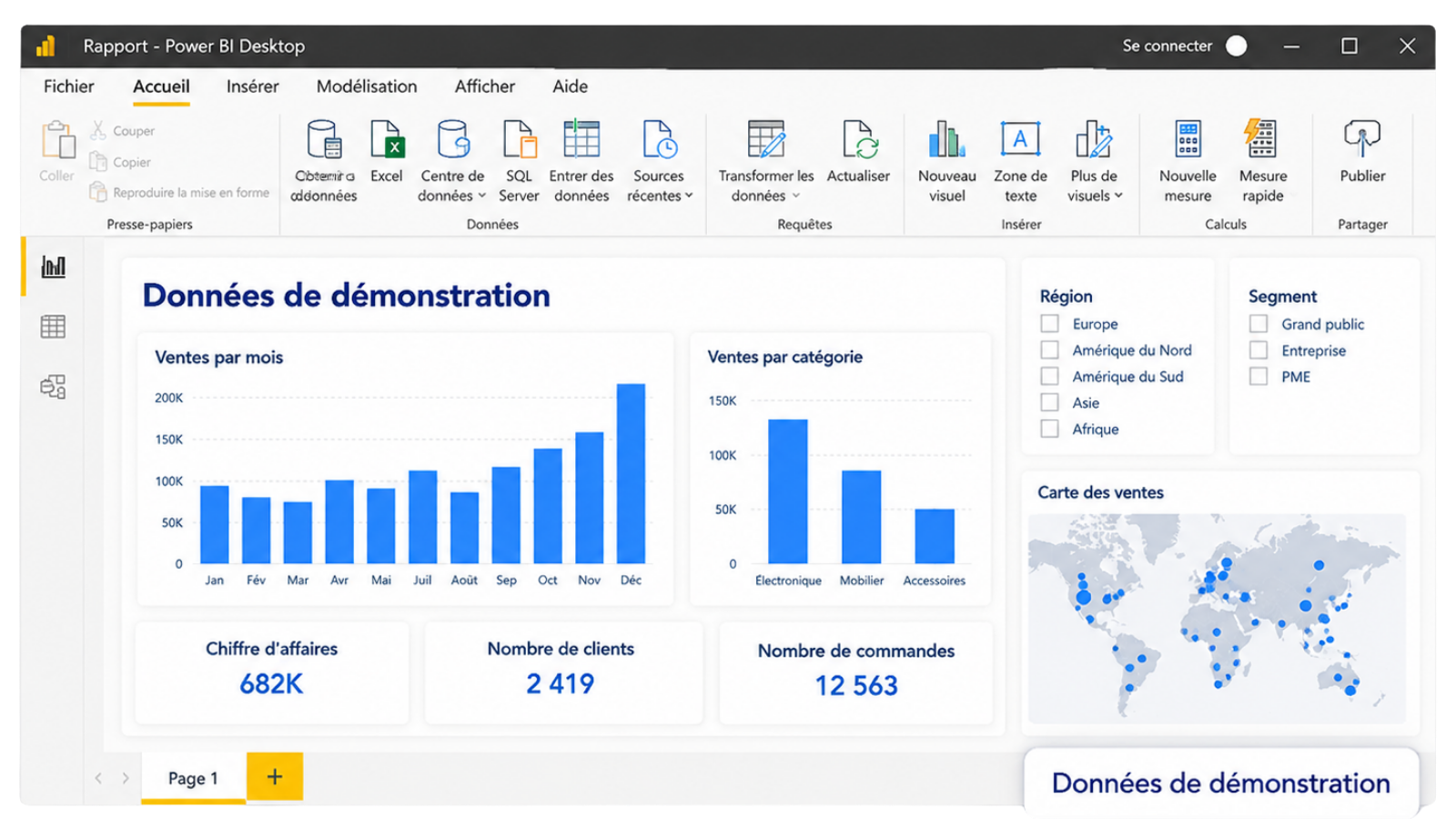Viewport: 1456px width, 819px height.
Task: Switch to the Insérer tab
Action: pyautogui.click(x=252, y=86)
